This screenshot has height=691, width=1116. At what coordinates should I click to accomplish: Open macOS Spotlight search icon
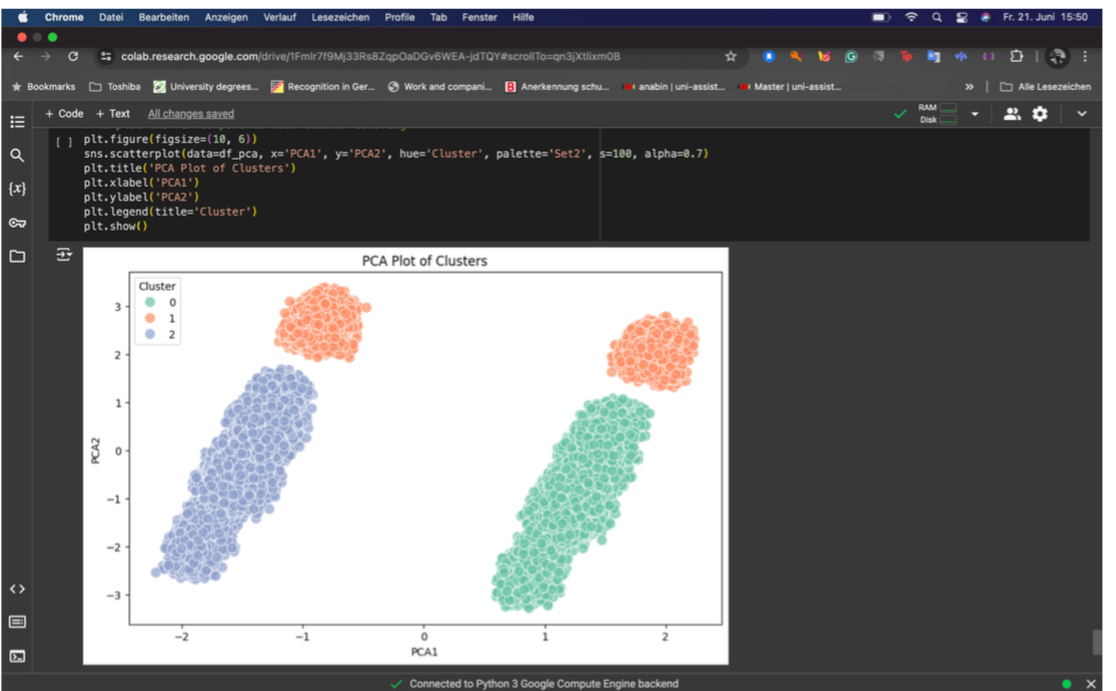[937, 17]
